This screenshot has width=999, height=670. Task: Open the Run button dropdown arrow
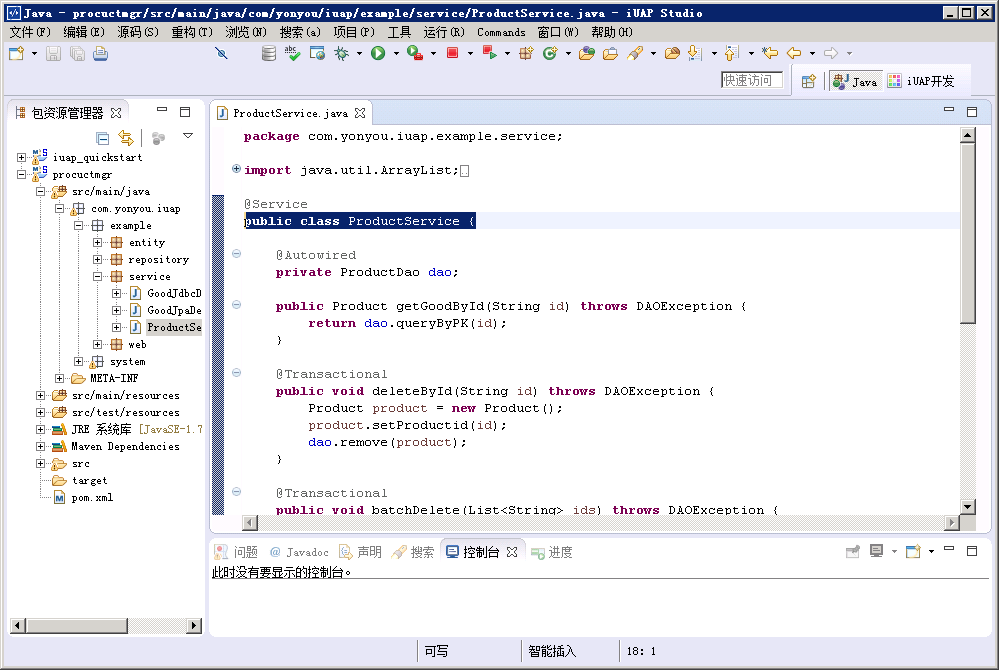coord(394,54)
